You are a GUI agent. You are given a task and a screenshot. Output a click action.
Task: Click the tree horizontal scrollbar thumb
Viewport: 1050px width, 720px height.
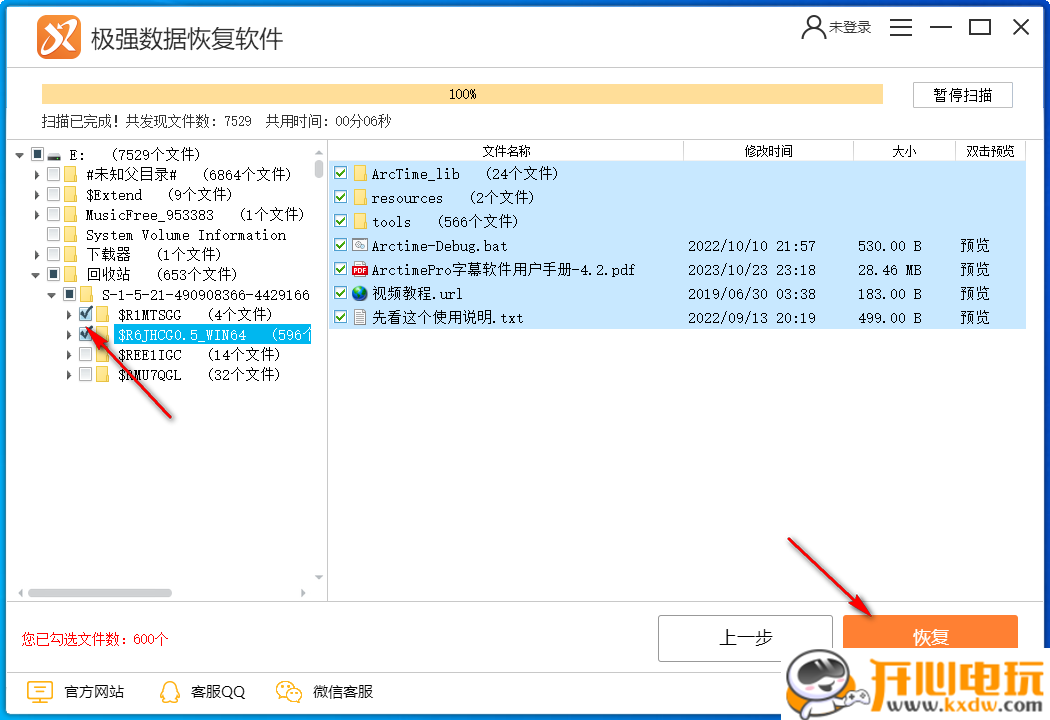pyautogui.click(x=100, y=593)
